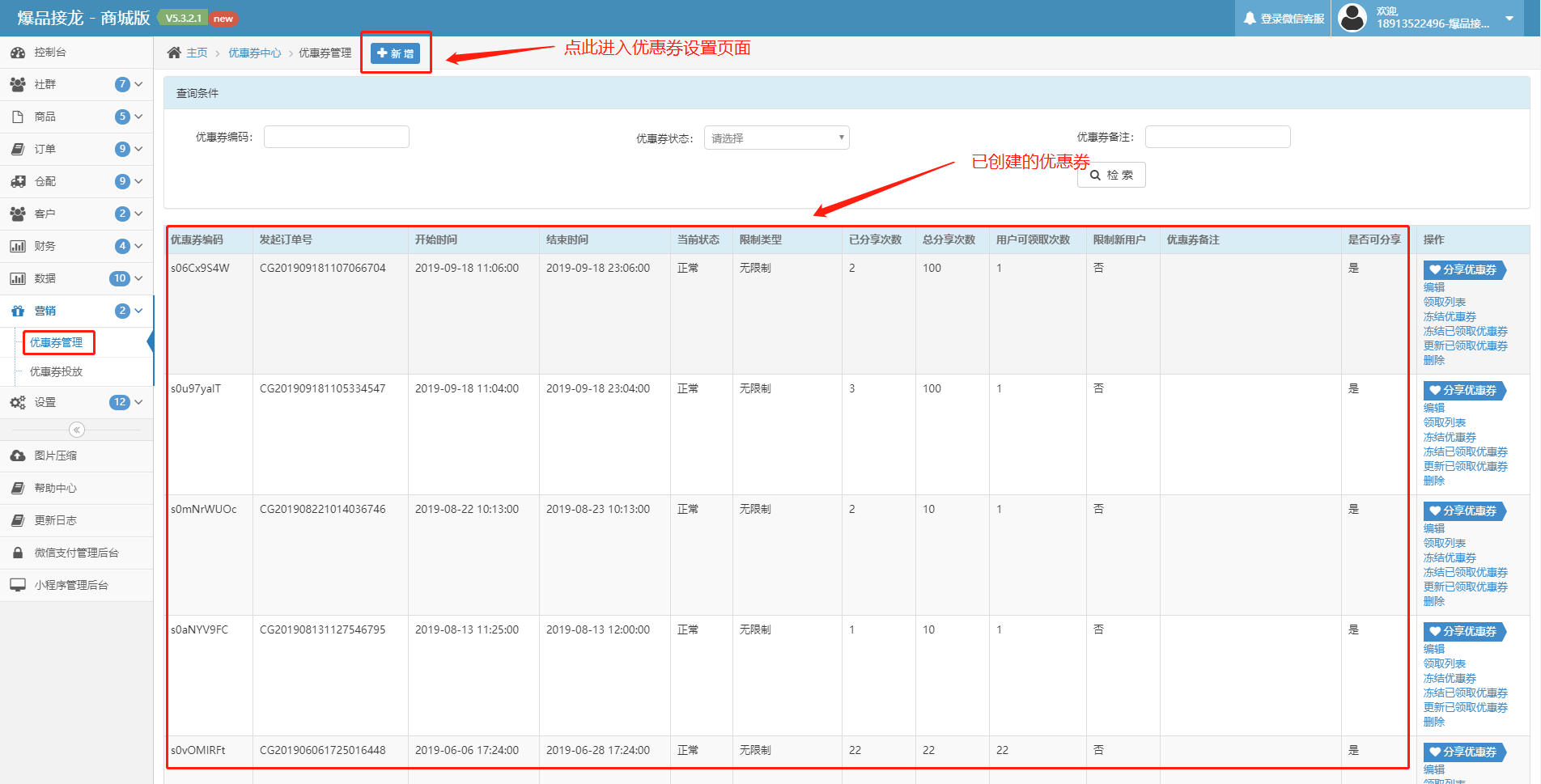1541x784 pixels.
Task: Open 优惠券投放 in the sidebar
Action: click(56, 371)
